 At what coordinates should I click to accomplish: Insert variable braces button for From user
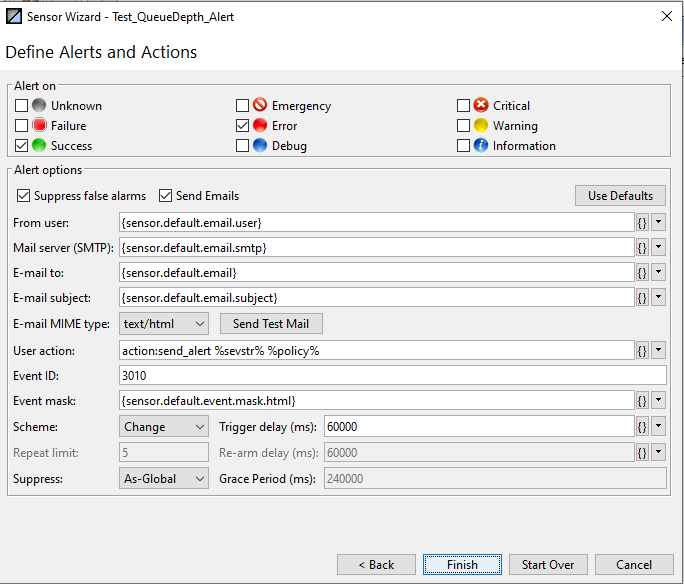tap(642, 223)
